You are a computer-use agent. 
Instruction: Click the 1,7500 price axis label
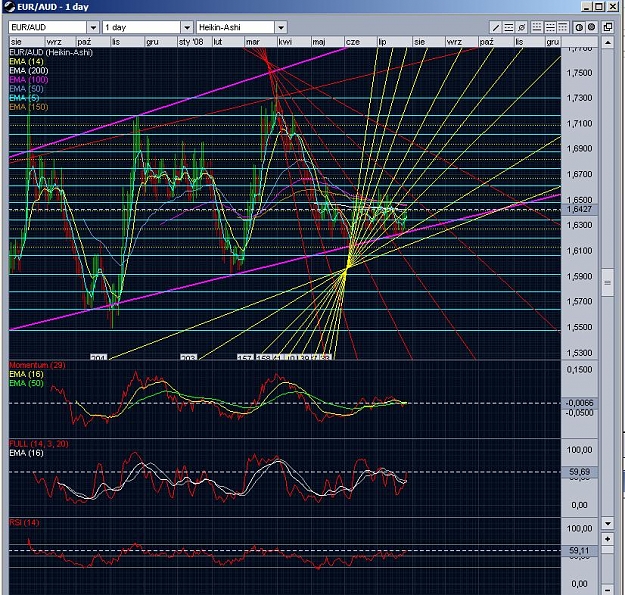point(580,73)
